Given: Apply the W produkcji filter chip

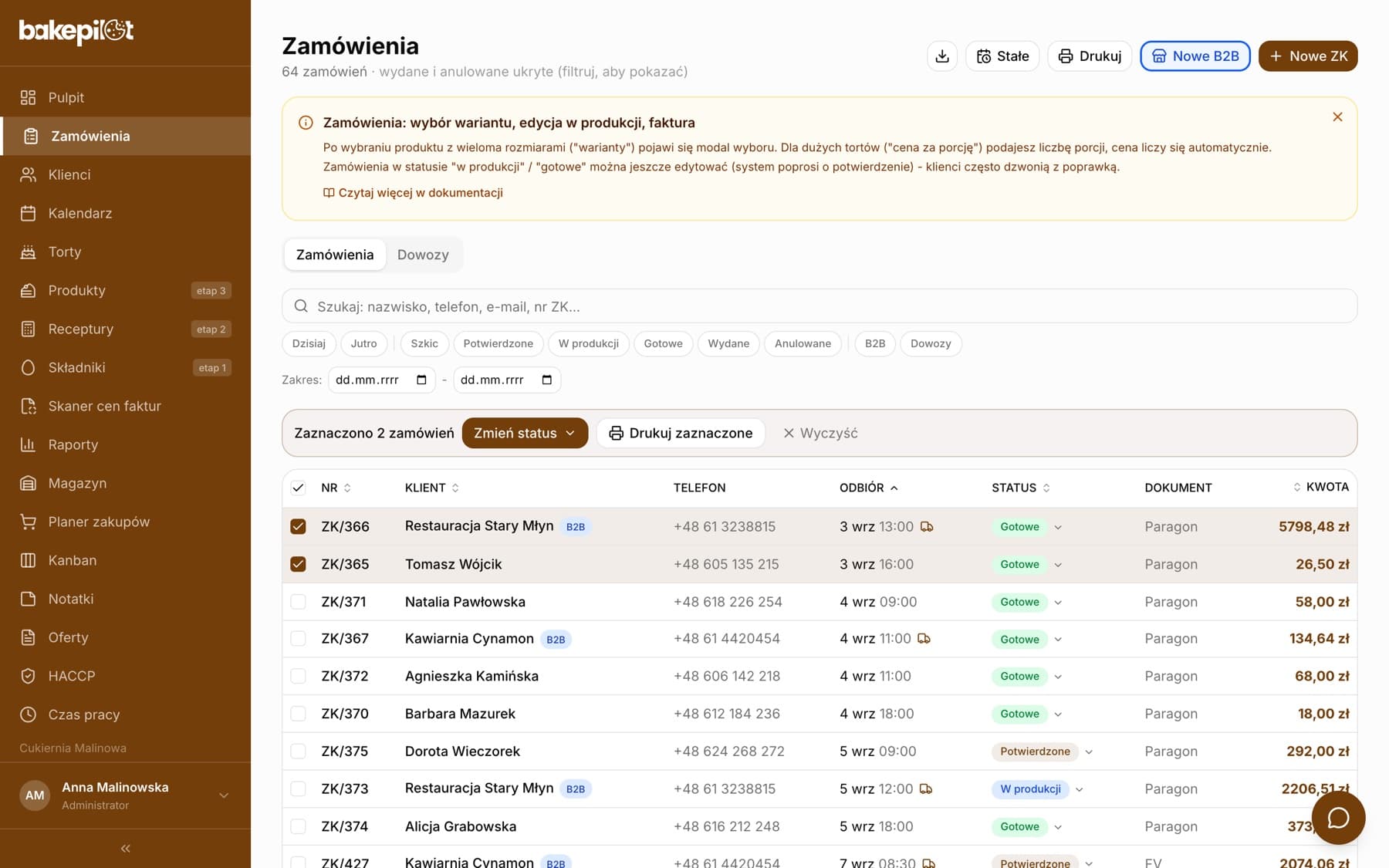Looking at the screenshot, I should click(589, 344).
